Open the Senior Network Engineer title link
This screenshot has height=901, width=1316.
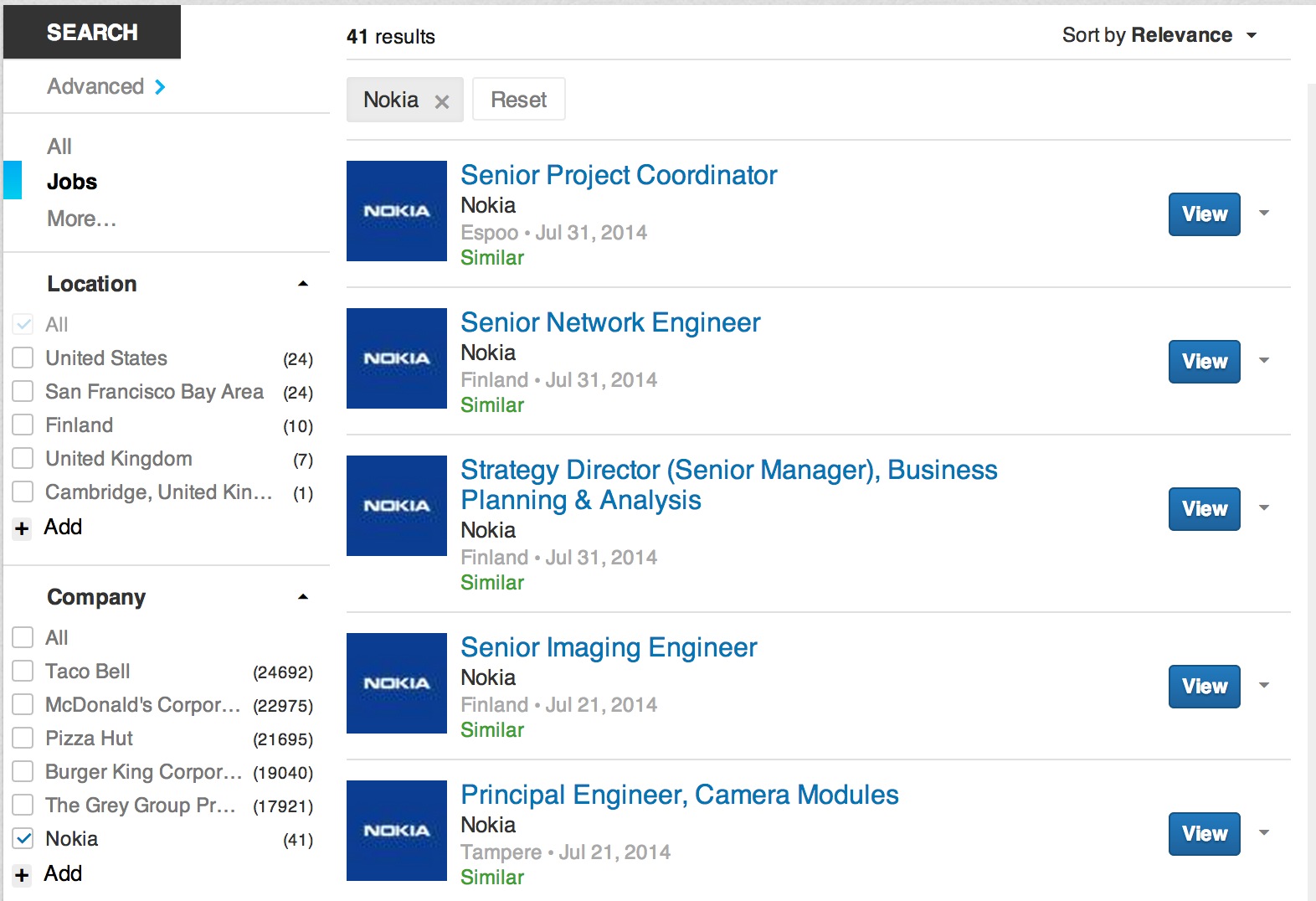pos(610,322)
